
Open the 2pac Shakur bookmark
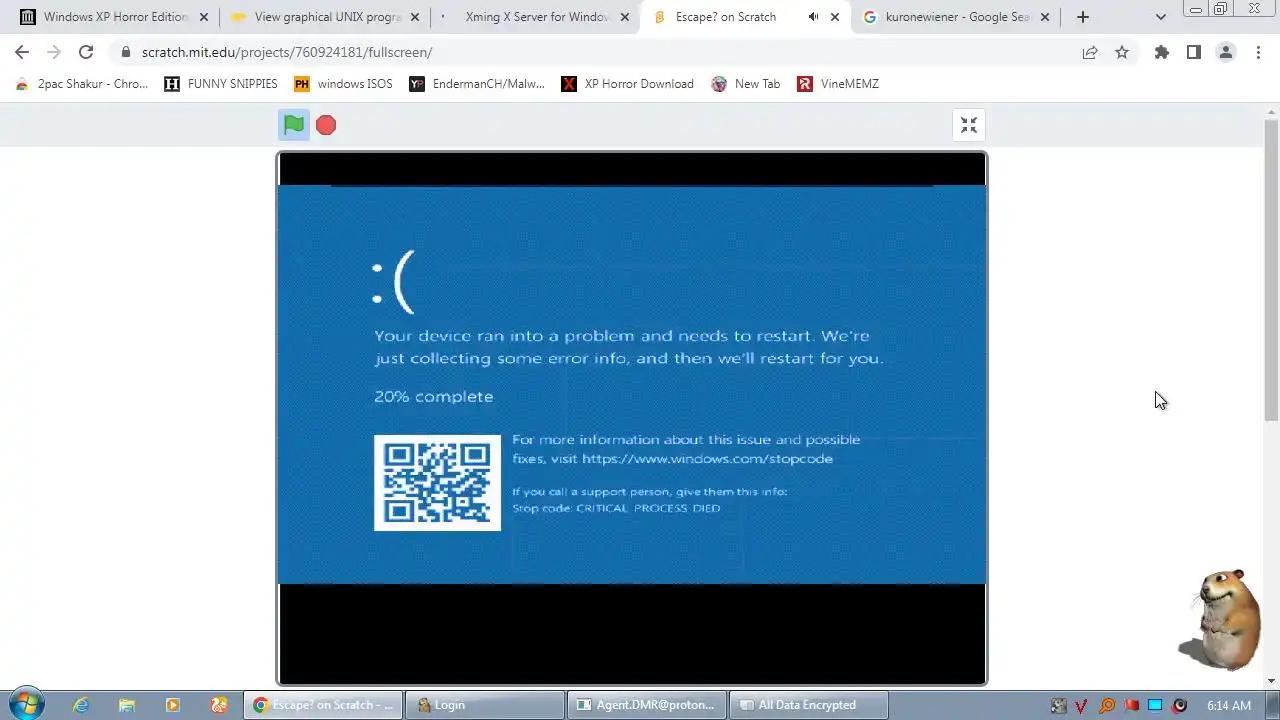[82, 84]
